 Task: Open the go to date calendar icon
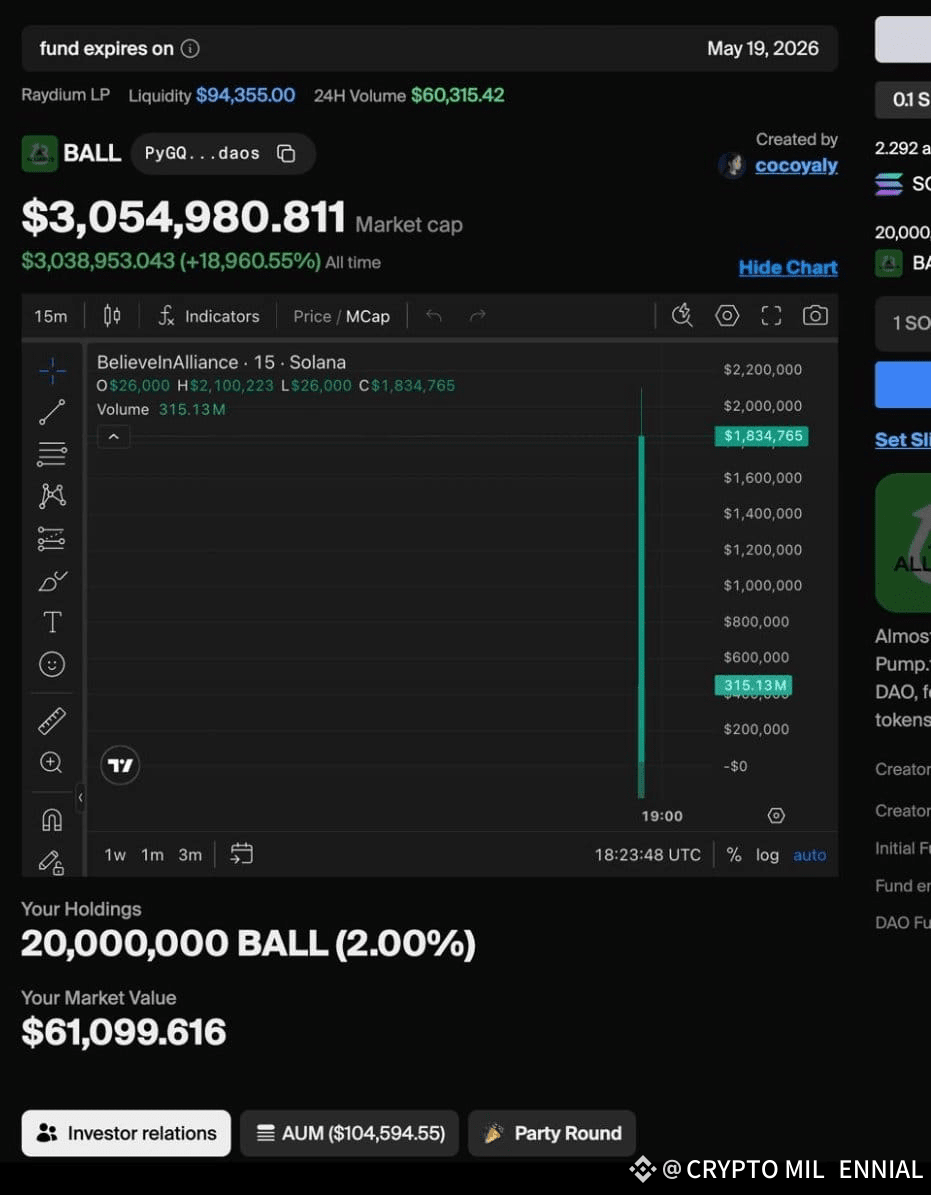coord(242,854)
